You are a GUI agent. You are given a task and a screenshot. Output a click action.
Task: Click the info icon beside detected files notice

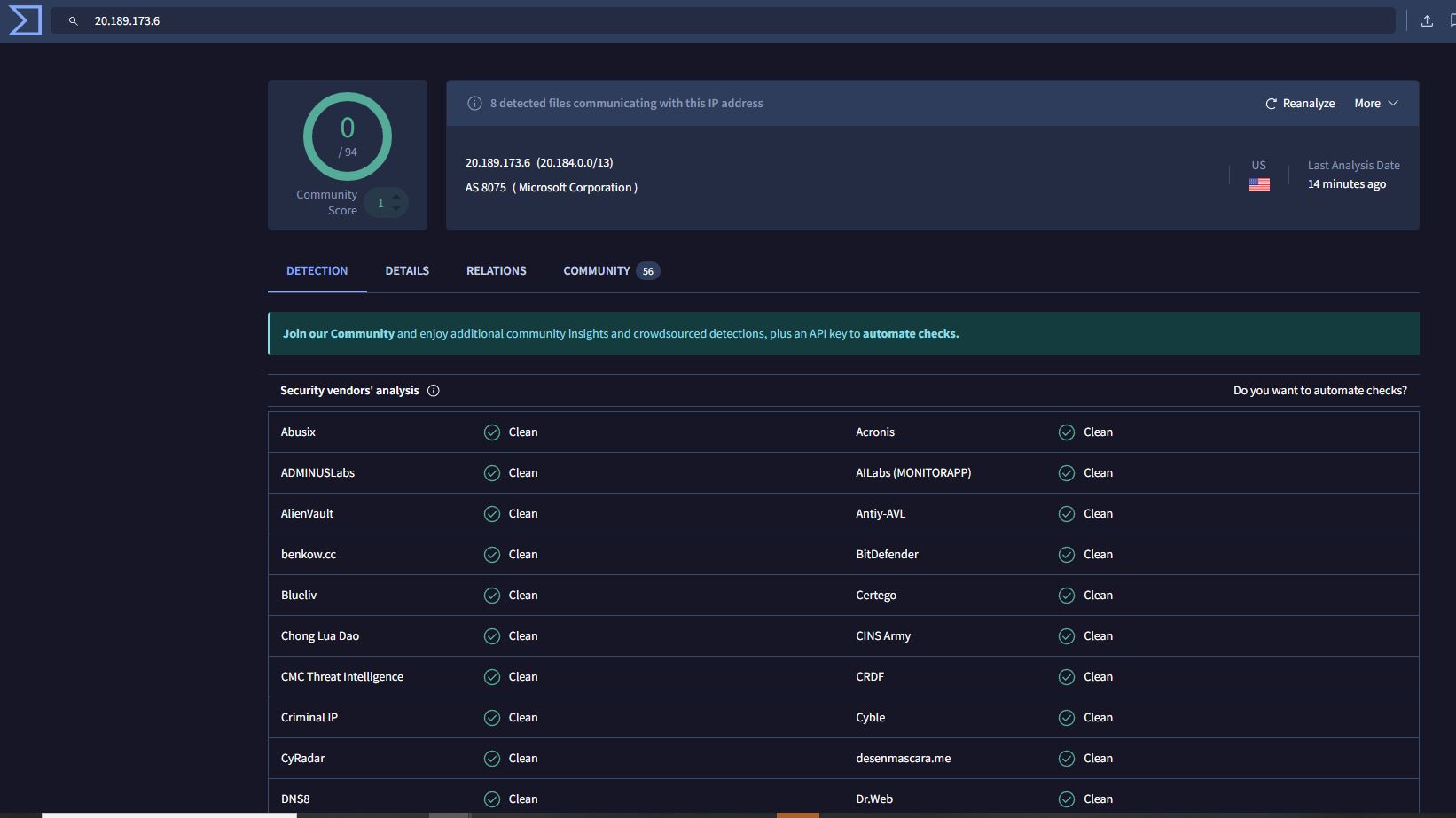(x=474, y=104)
